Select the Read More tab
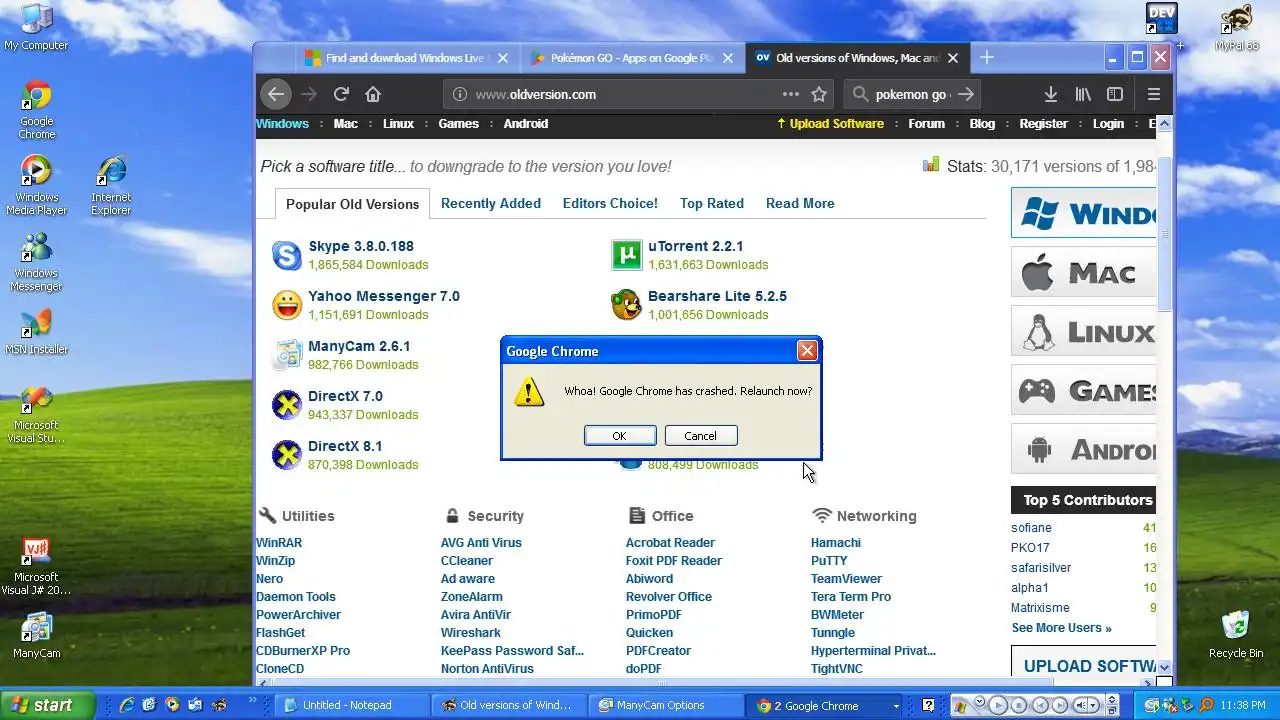 800,203
